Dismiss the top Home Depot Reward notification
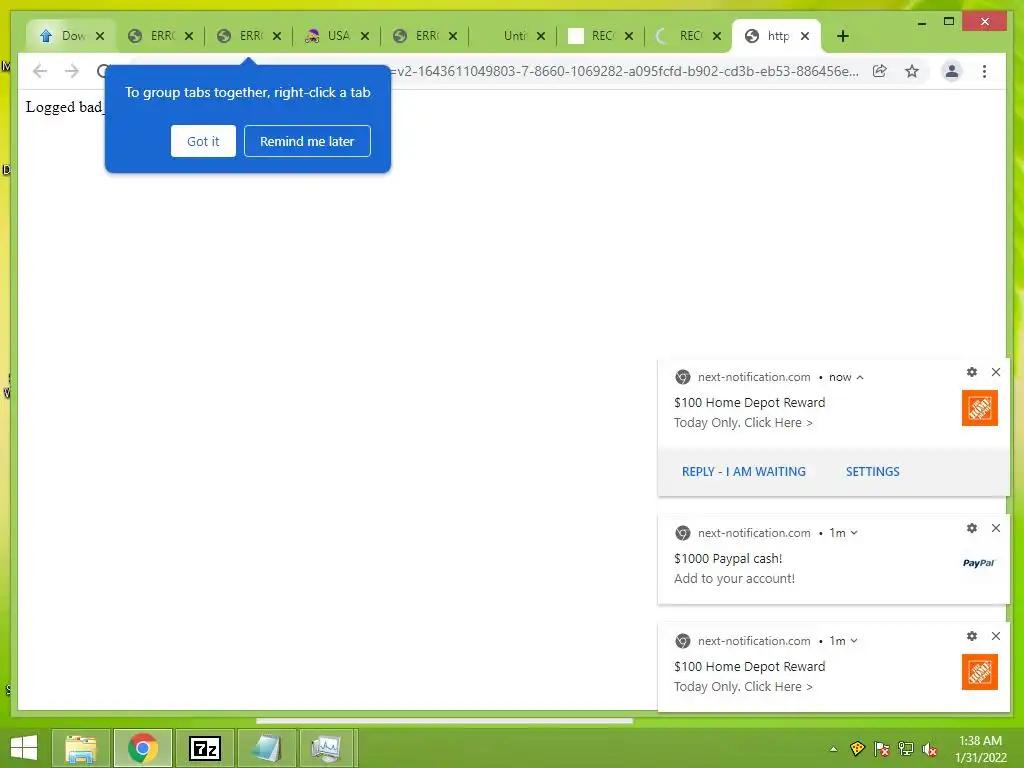Image resolution: width=1024 pixels, height=768 pixels. click(996, 372)
